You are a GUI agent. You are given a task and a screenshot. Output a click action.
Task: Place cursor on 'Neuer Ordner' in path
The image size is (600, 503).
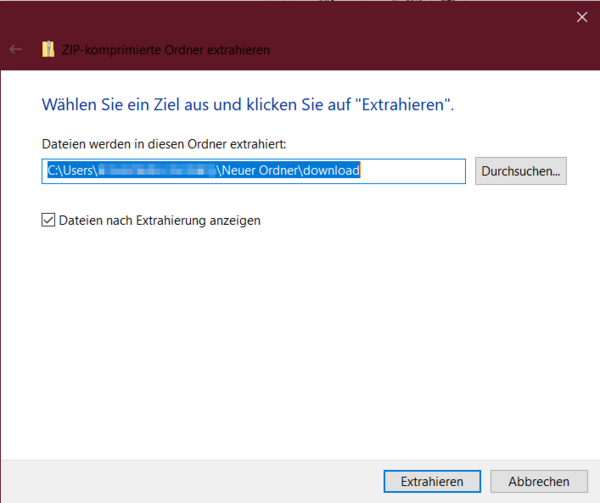(260, 171)
